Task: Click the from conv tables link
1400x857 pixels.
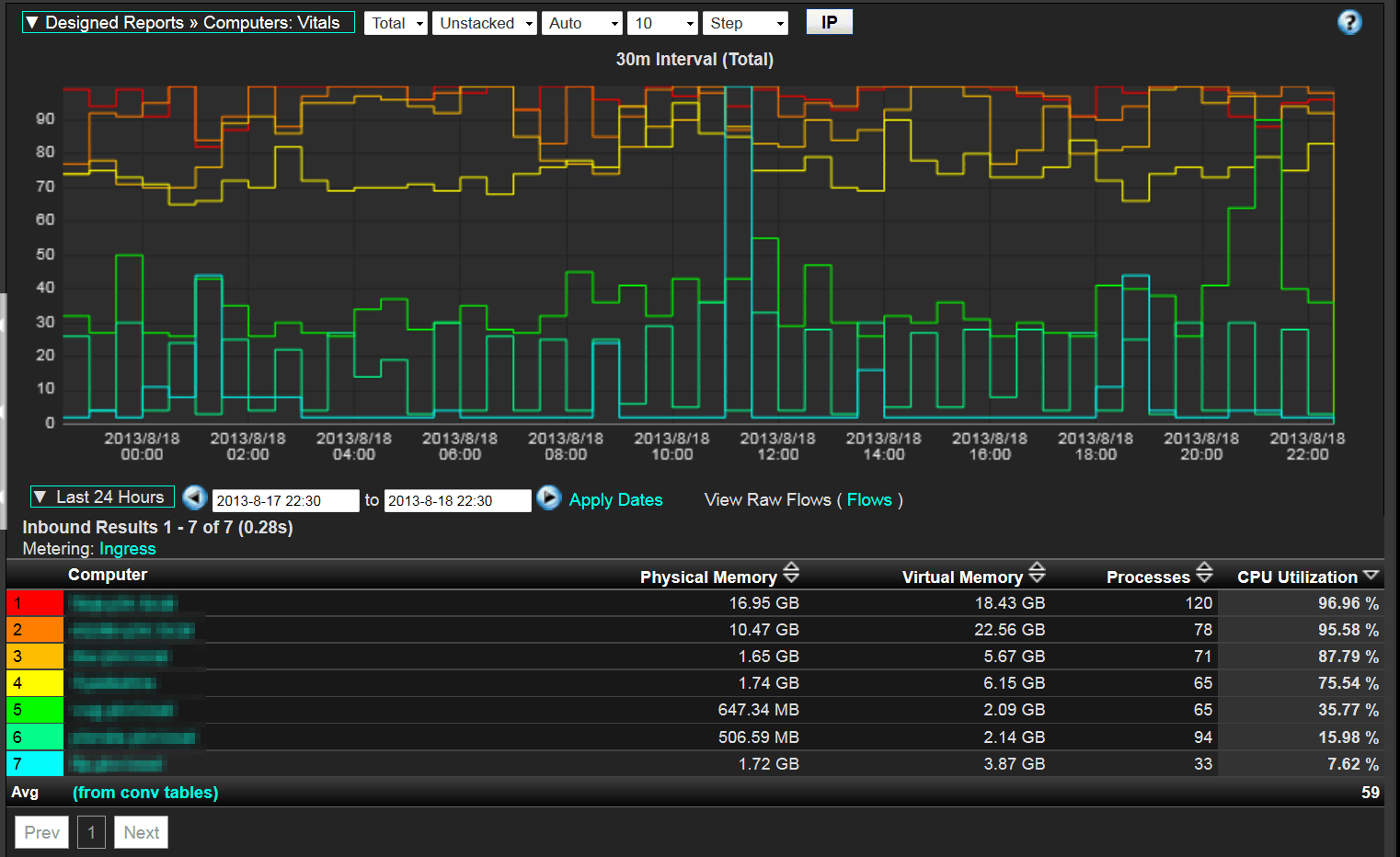Action: pyautogui.click(x=145, y=793)
